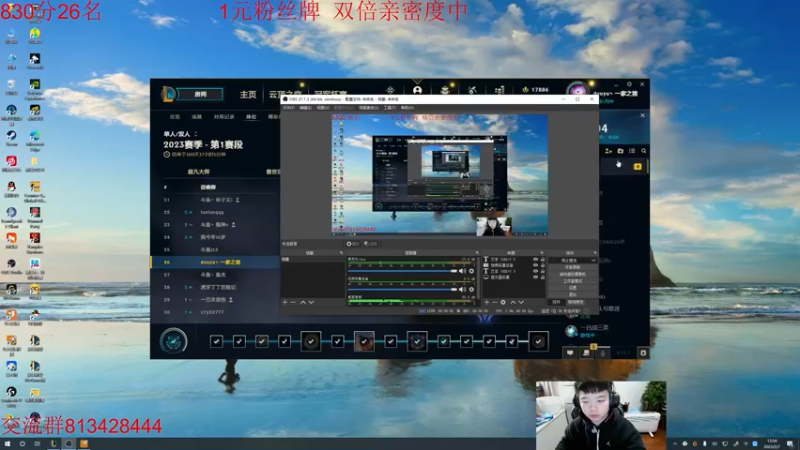Click the add friend icon in friends panel
Image resolution: width=800 pixels, height=450 pixels.
[608, 151]
